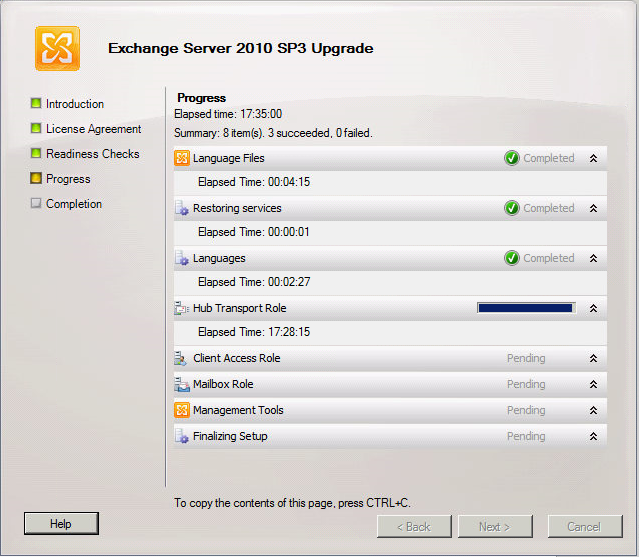Click the Languages row label
The image size is (639, 557).
pyautogui.click(x=219, y=258)
